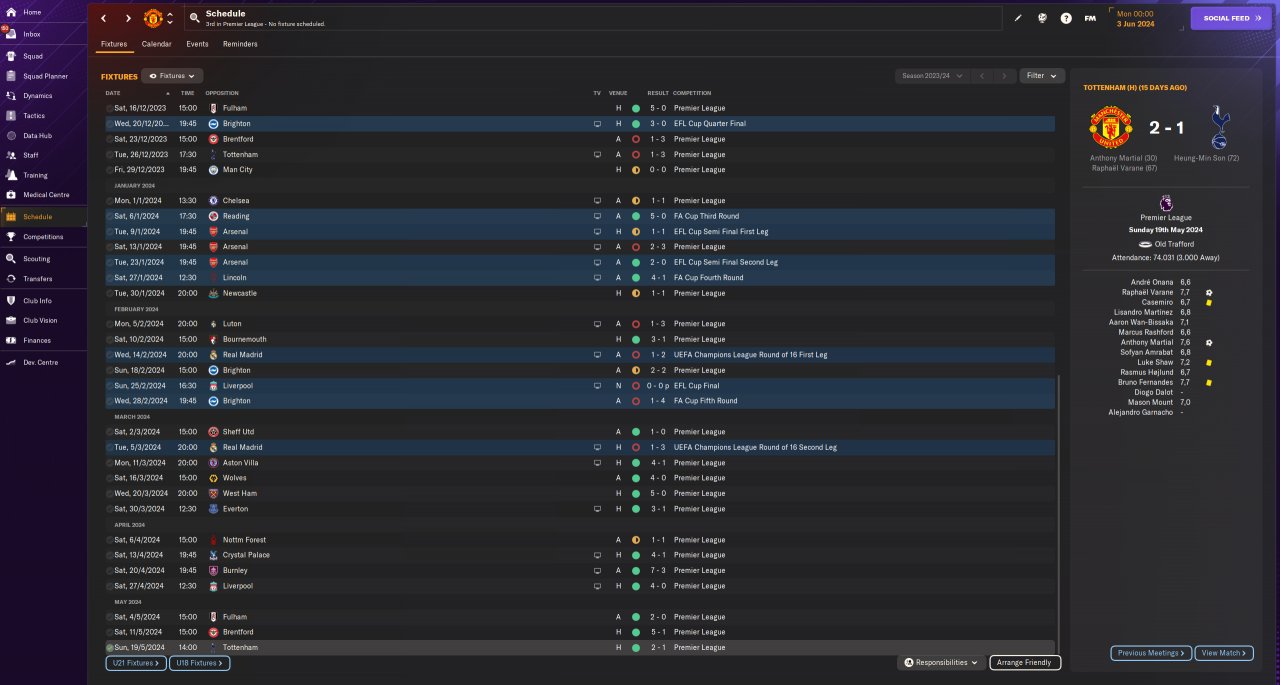1280x685 pixels.
Task: Open Finances in the sidebar
Action: point(37,341)
